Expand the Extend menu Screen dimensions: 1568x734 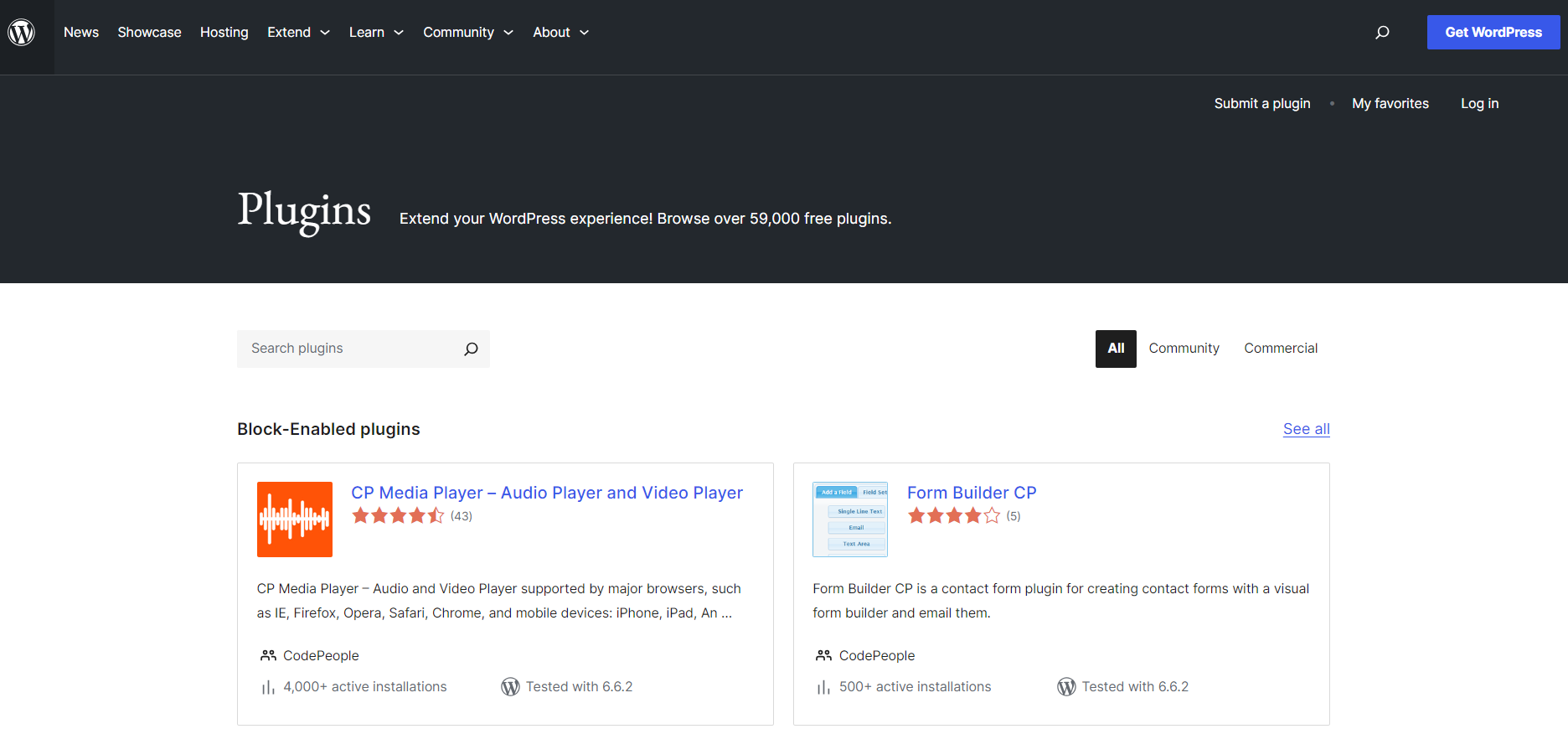tap(299, 33)
